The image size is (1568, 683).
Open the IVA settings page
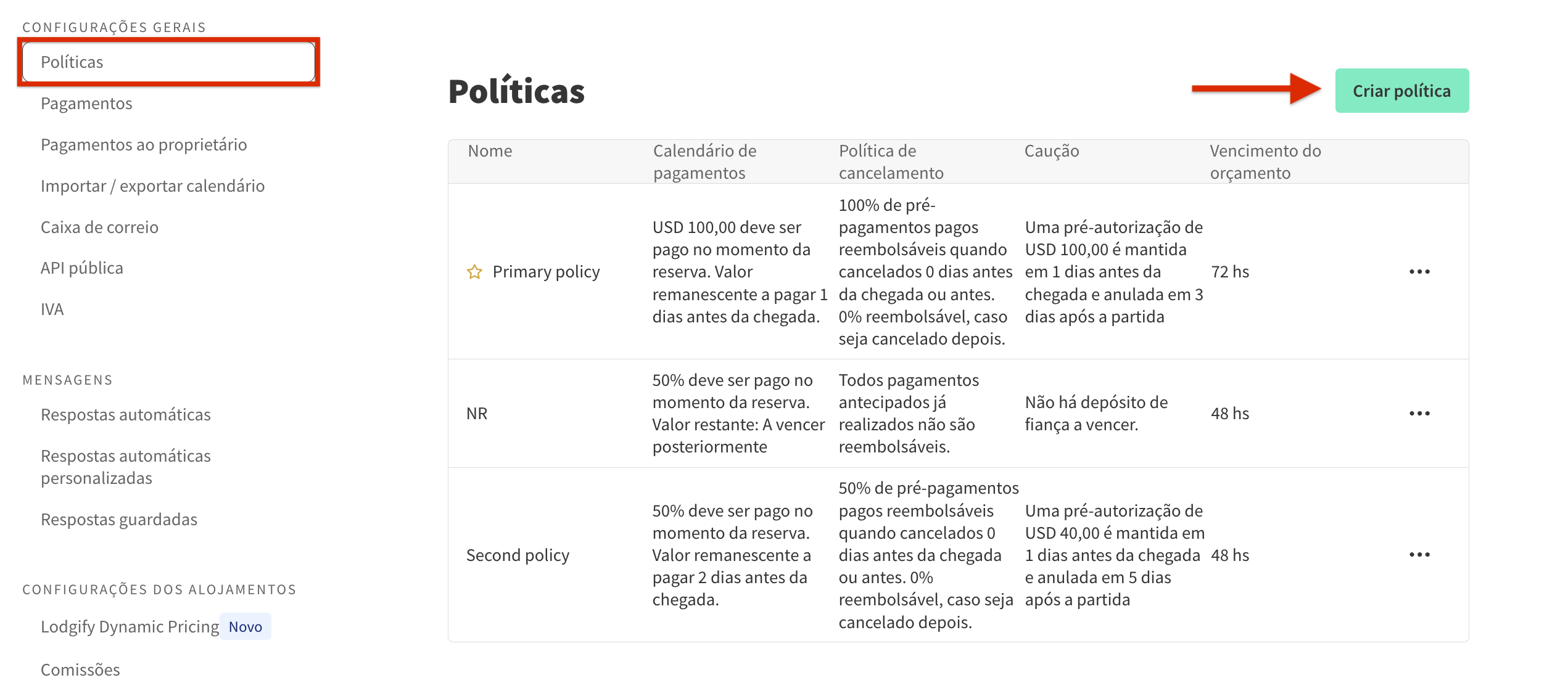coord(52,309)
